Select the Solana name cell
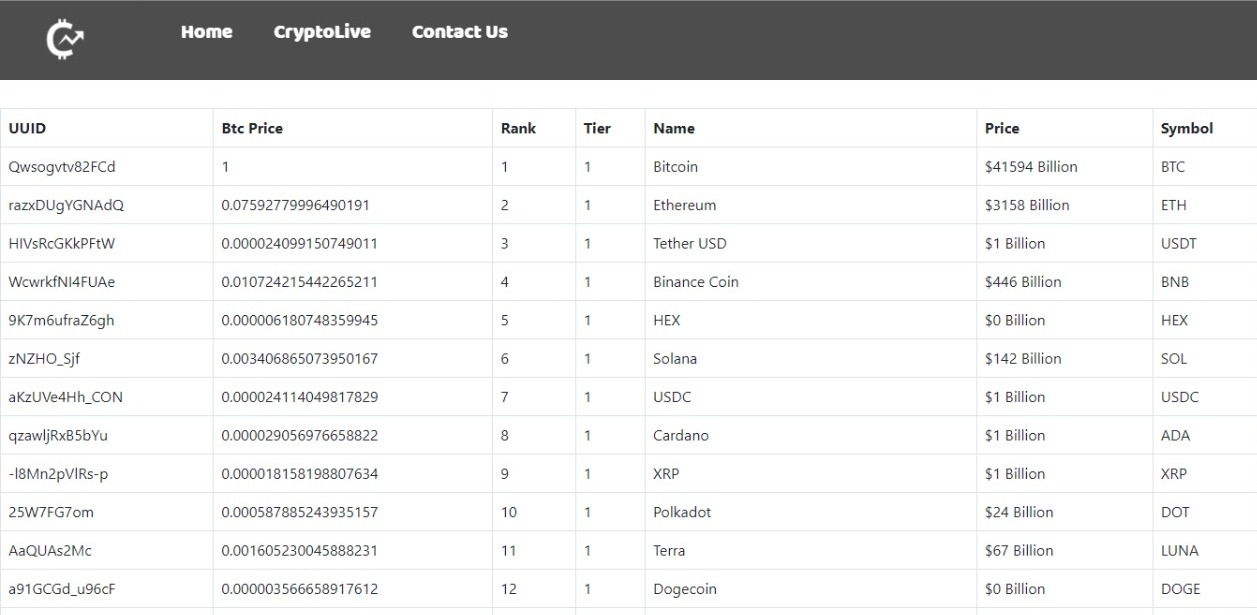The width and height of the screenshot is (1257, 615). click(811, 359)
